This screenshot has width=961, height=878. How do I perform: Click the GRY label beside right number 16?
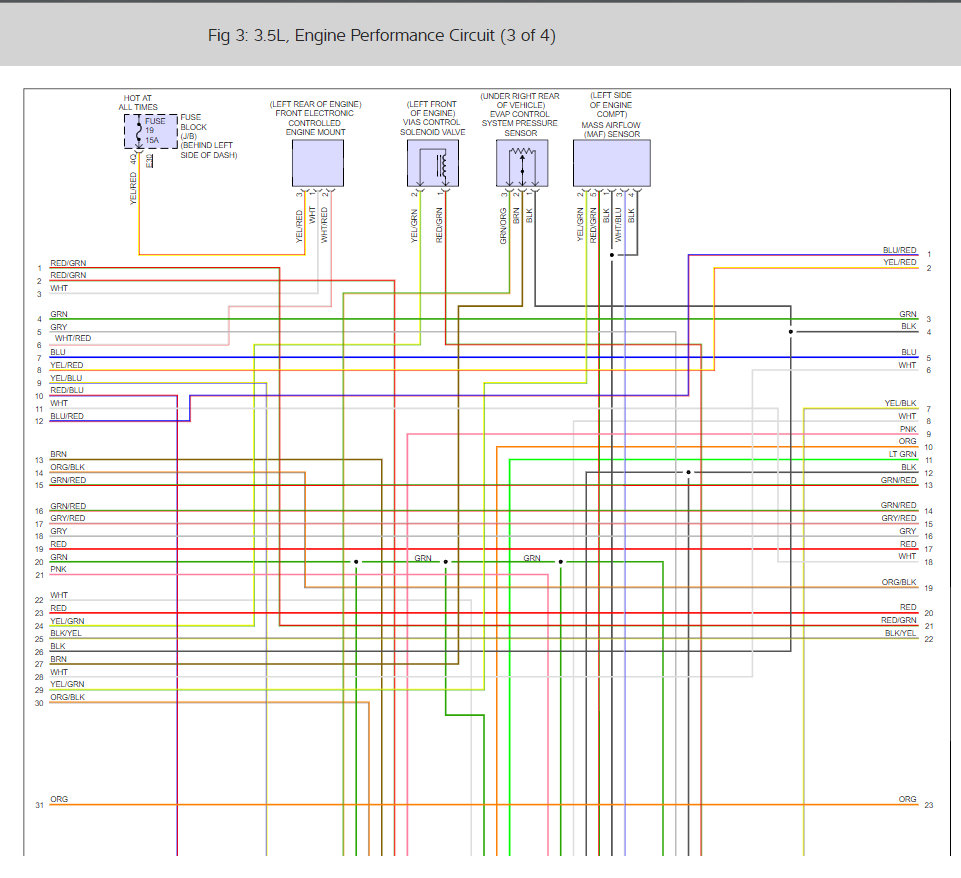click(x=908, y=531)
